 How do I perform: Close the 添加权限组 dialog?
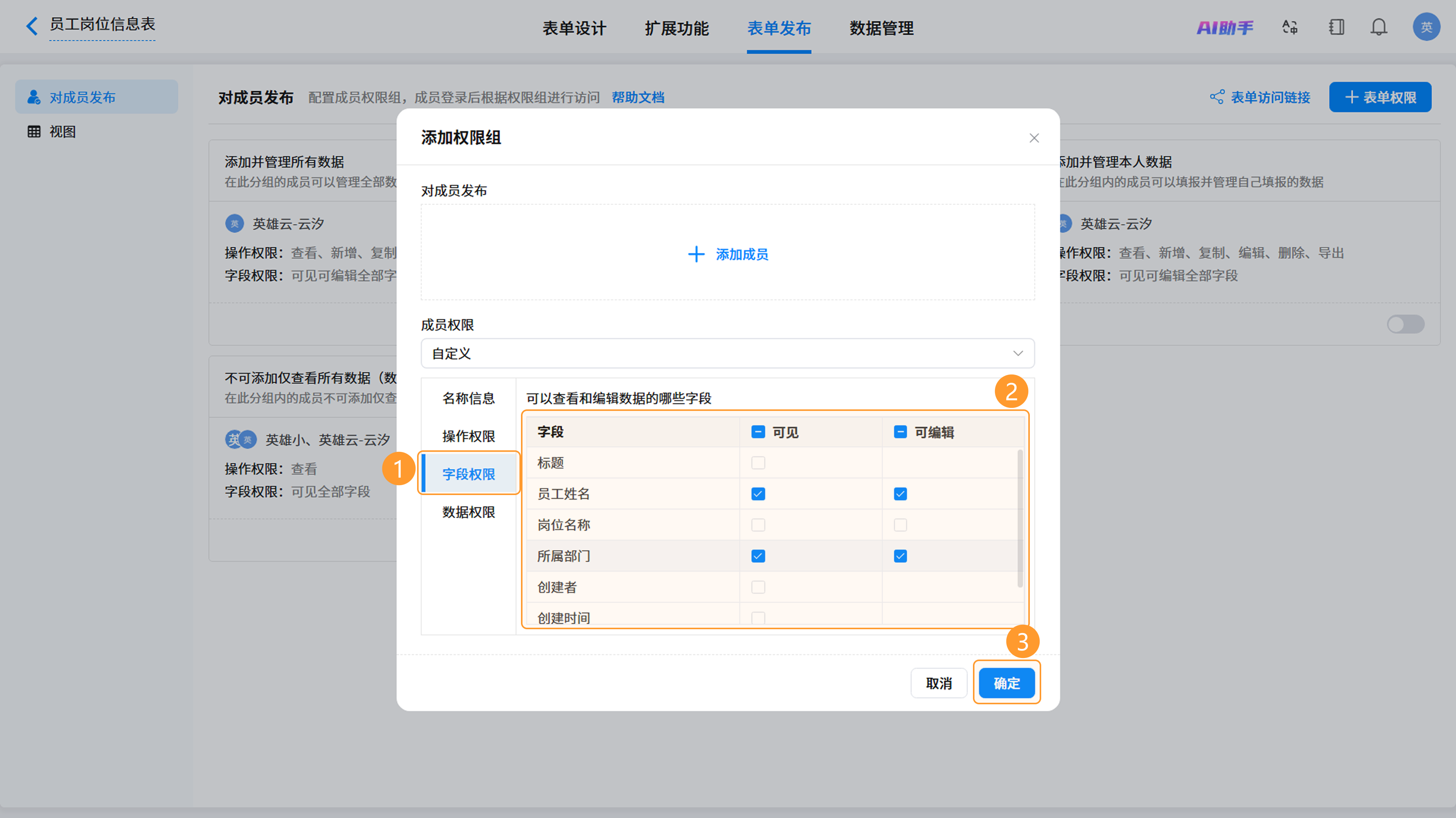tap(1034, 138)
